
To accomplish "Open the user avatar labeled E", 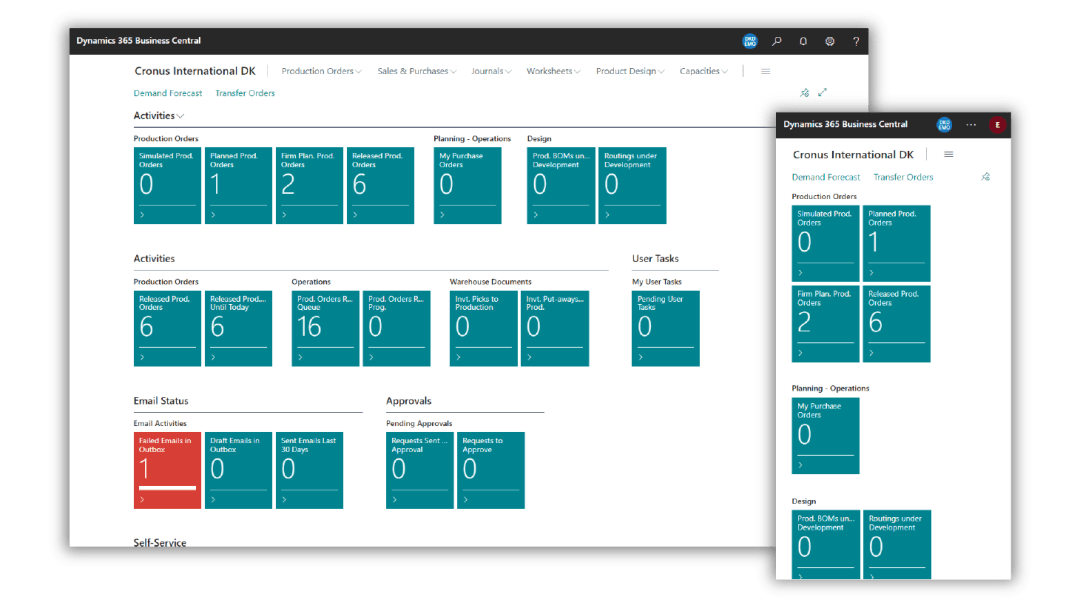I will coord(996,125).
